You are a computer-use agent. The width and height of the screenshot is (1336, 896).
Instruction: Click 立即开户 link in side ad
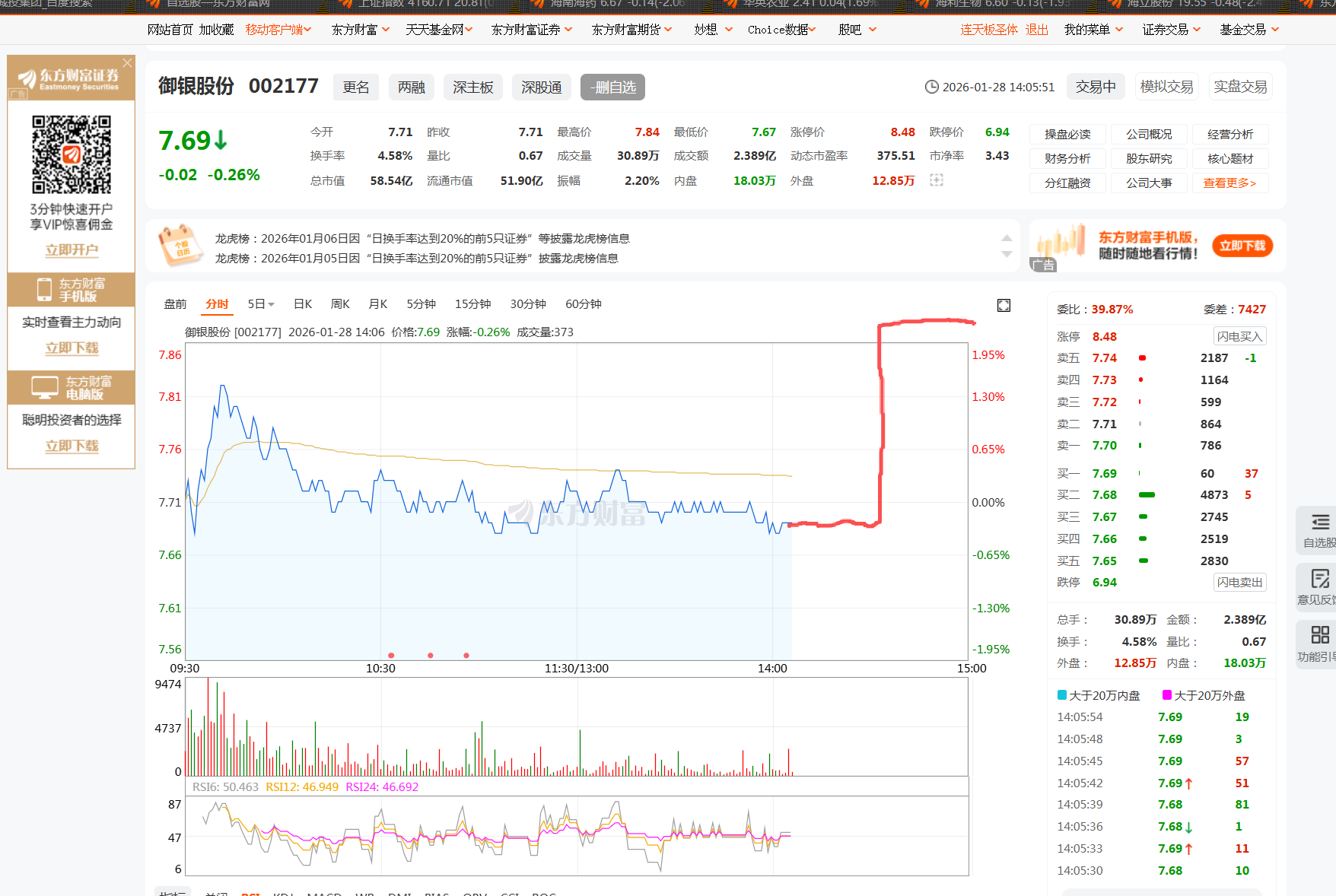coord(72,250)
